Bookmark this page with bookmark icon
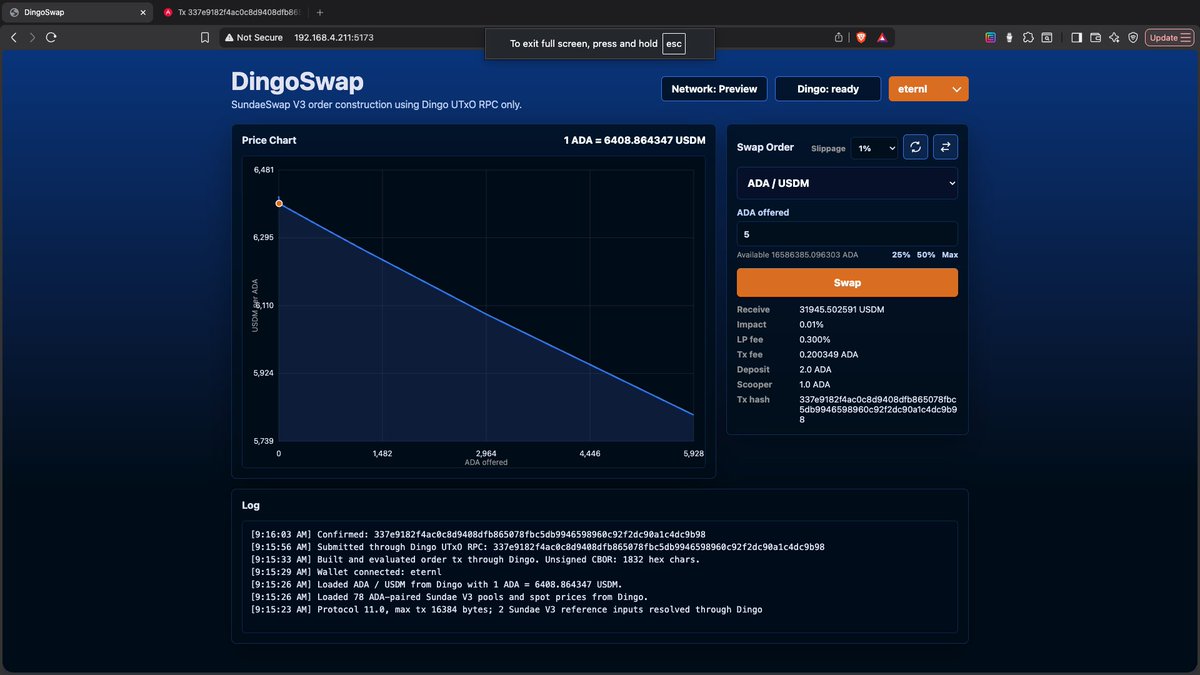This screenshot has height=675, width=1200. click(x=205, y=37)
